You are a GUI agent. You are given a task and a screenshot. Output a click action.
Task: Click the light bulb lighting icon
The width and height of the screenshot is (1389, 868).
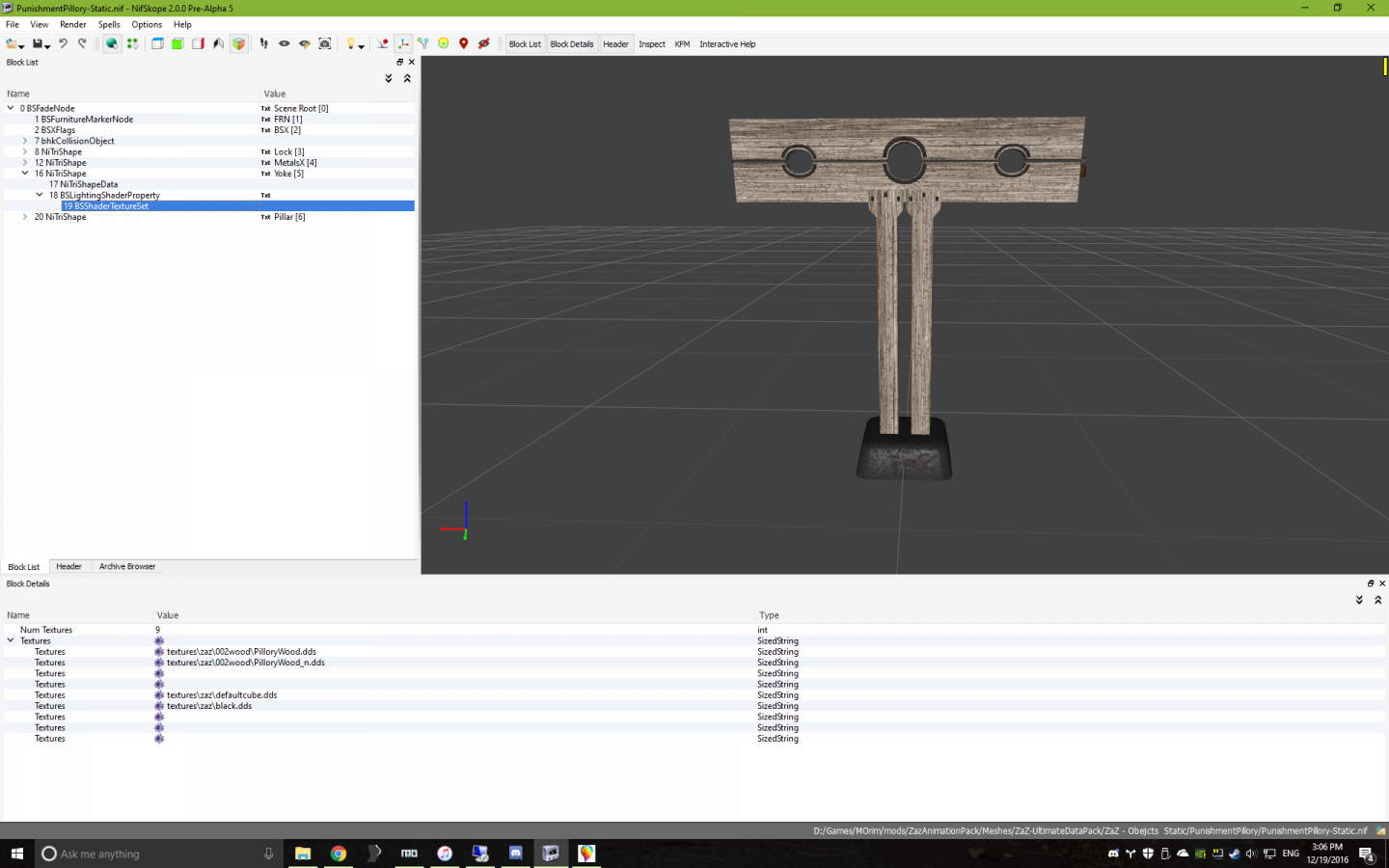point(351,43)
